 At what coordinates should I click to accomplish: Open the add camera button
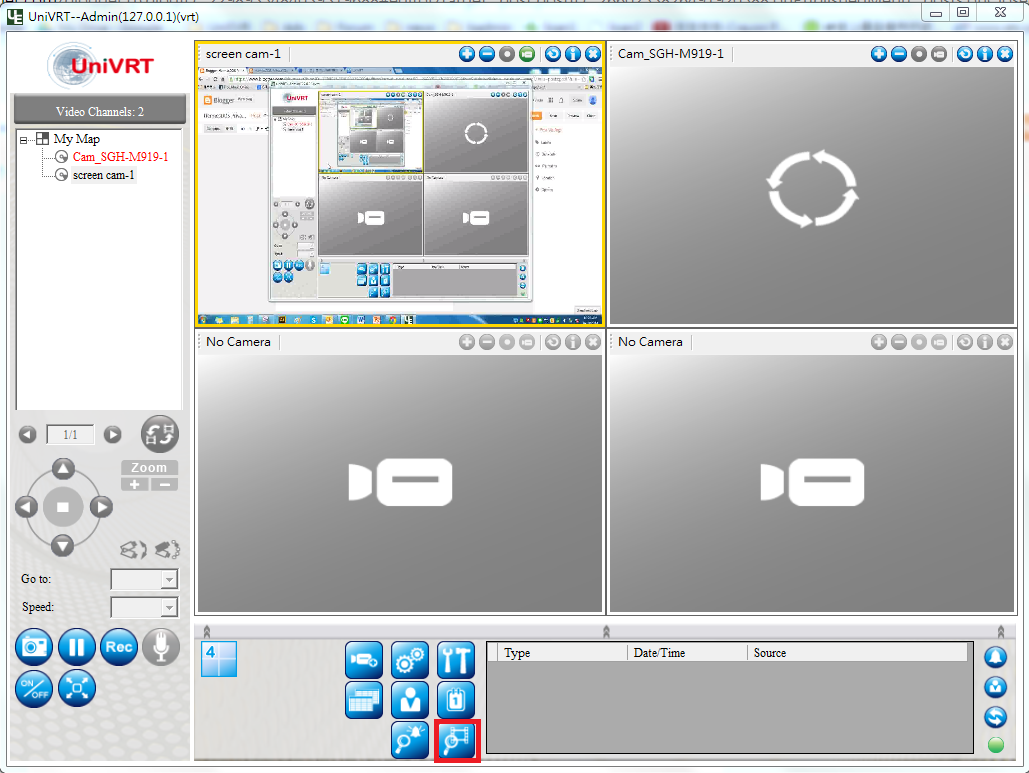point(364,660)
